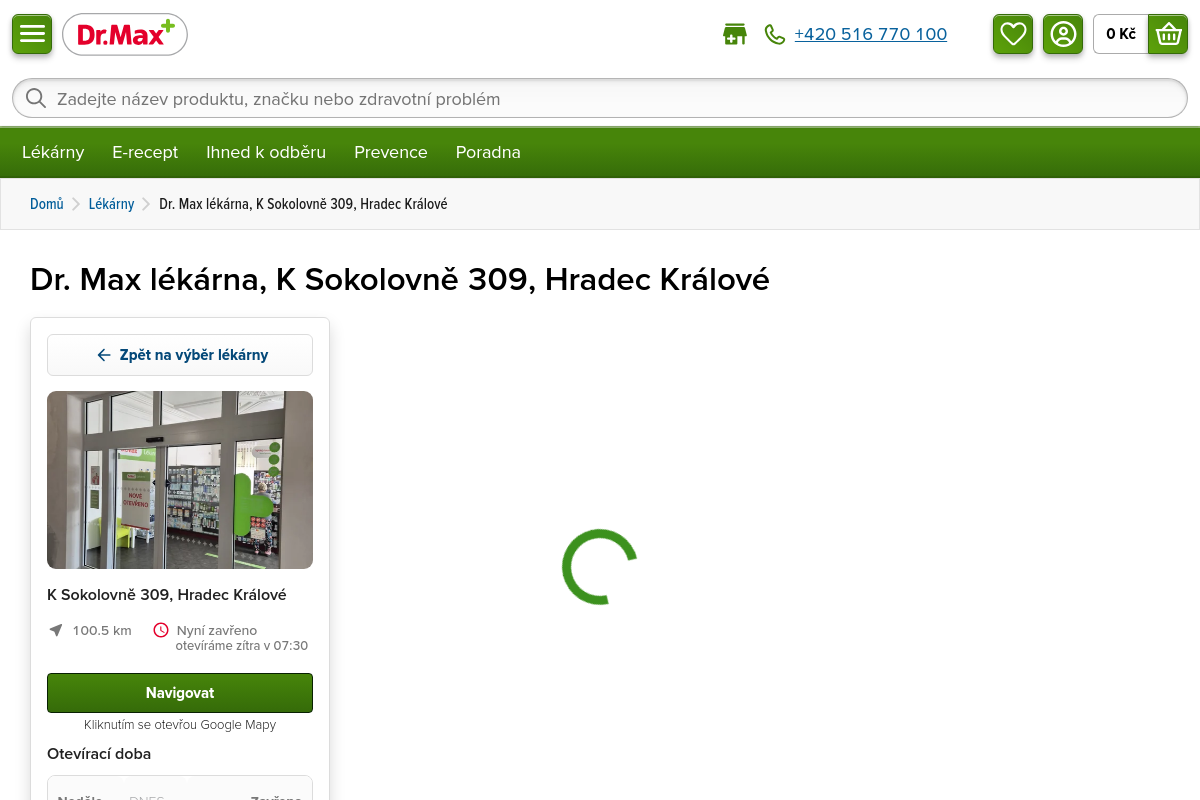Open the shopping basket icon

(1168, 34)
